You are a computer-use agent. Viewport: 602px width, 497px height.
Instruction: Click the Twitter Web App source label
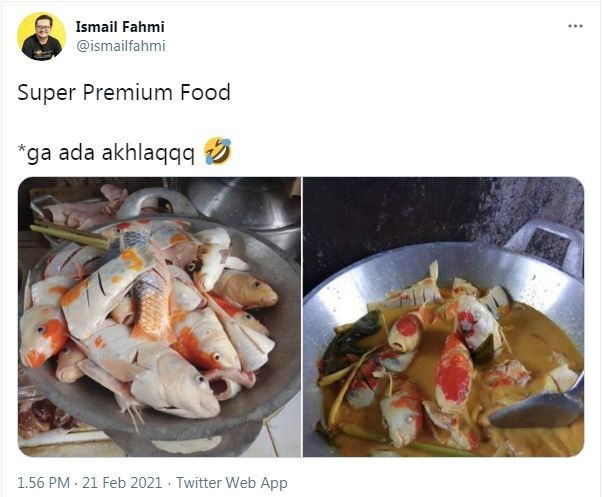(232, 482)
